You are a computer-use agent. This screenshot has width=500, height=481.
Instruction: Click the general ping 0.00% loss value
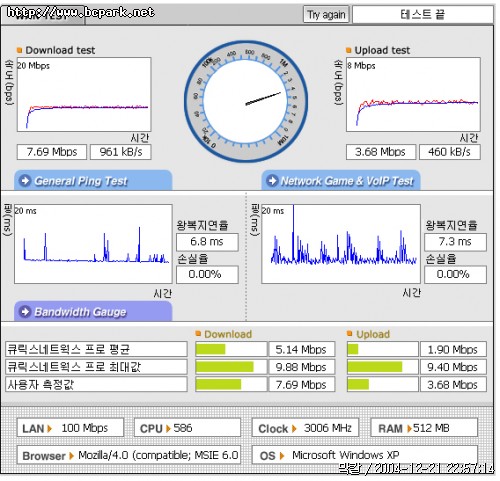point(207,274)
